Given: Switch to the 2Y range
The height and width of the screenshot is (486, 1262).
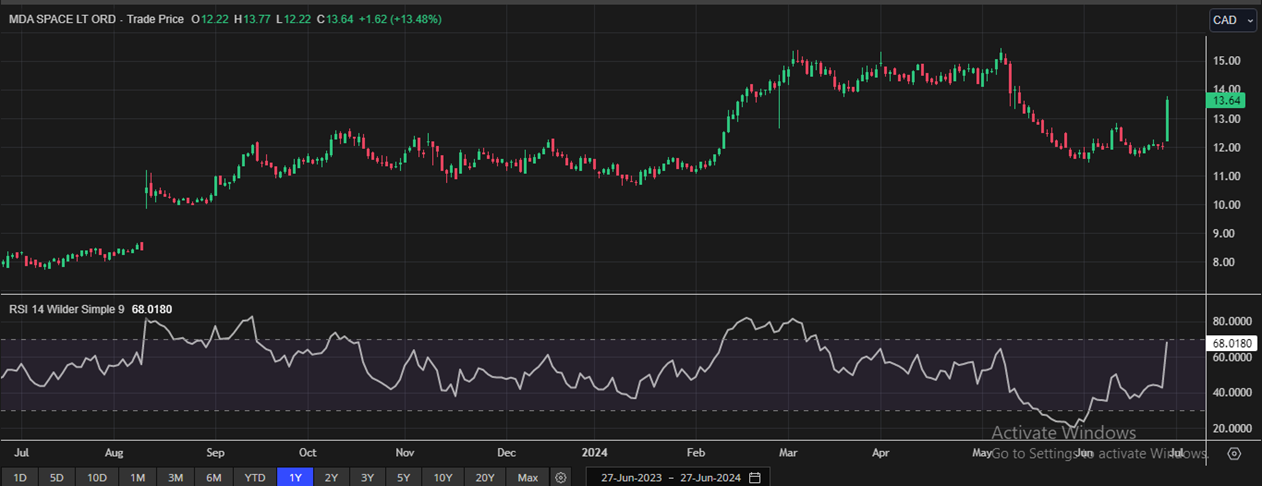Looking at the screenshot, I should coord(331,477).
